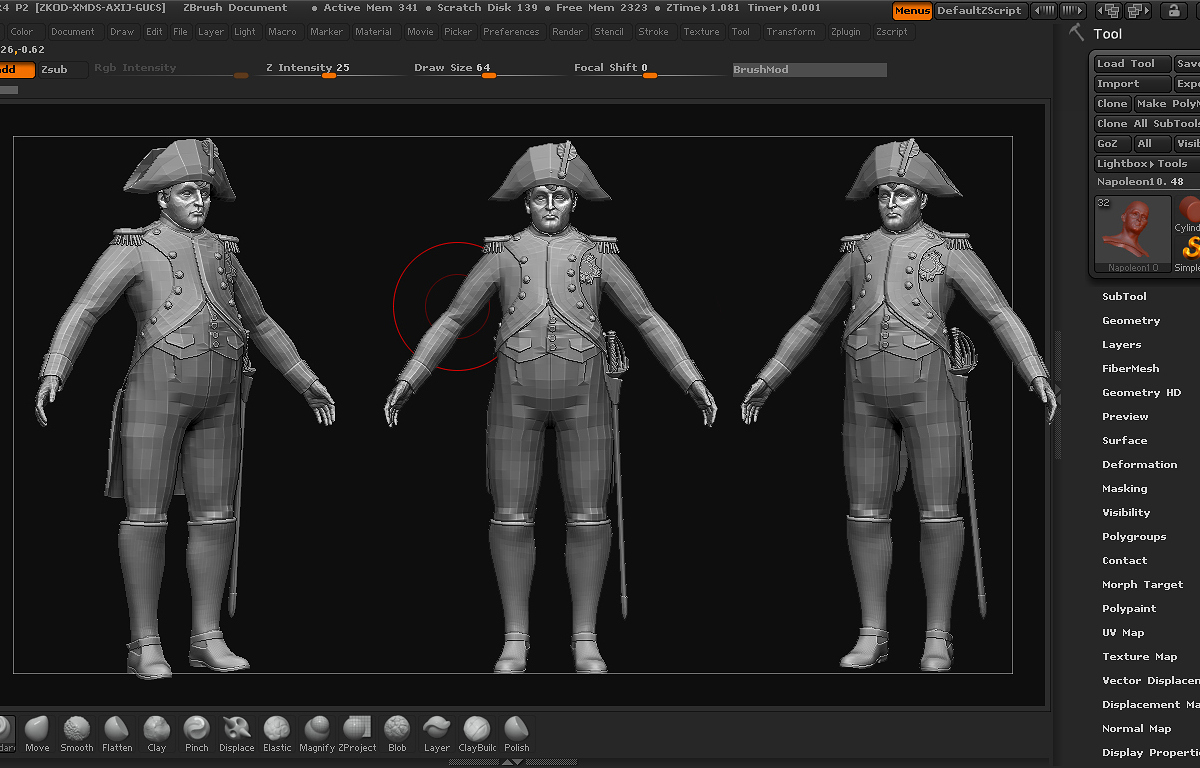Viewport: 1200px width, 768px height.
Task: Click the Tool palette hammer icon
Action: click(1077, 32)
